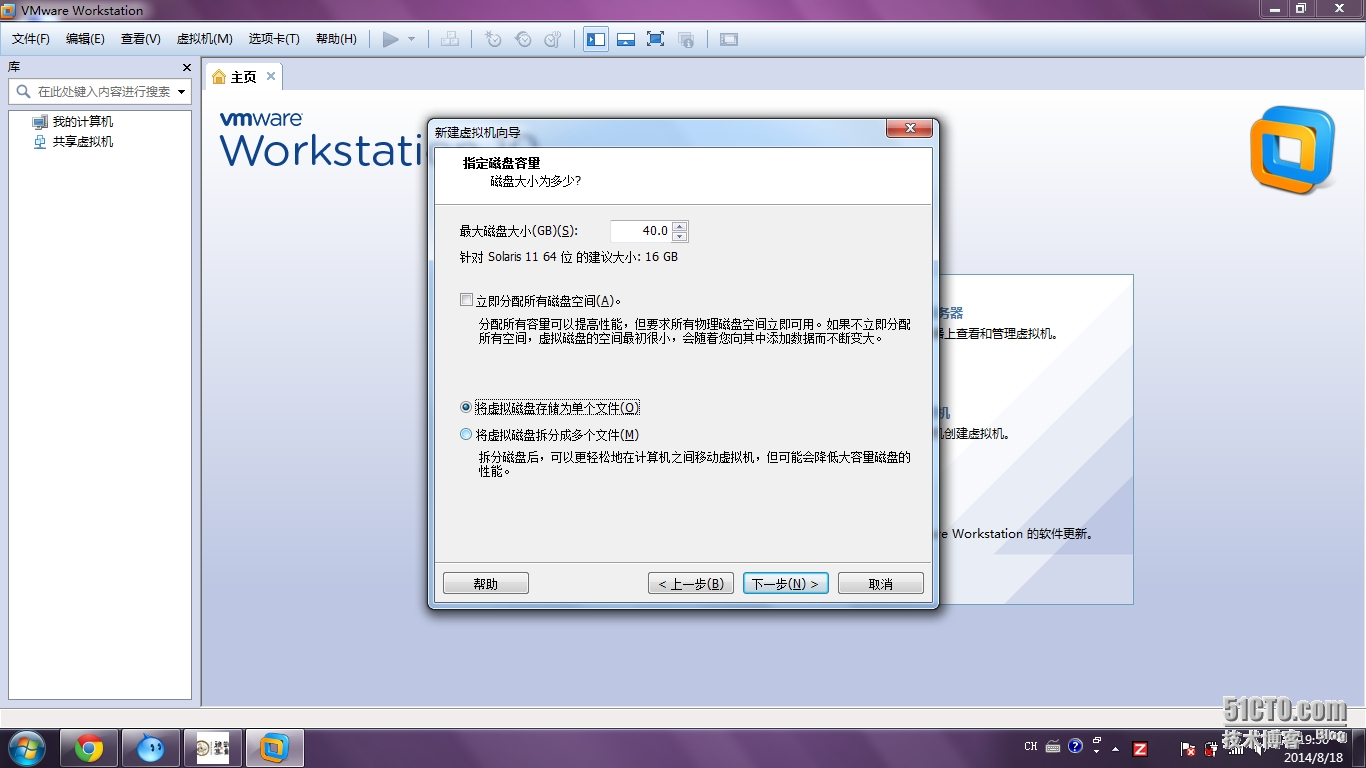Open the 查看(V) menu
This screenshot has width=1366, height=768.
141,39
